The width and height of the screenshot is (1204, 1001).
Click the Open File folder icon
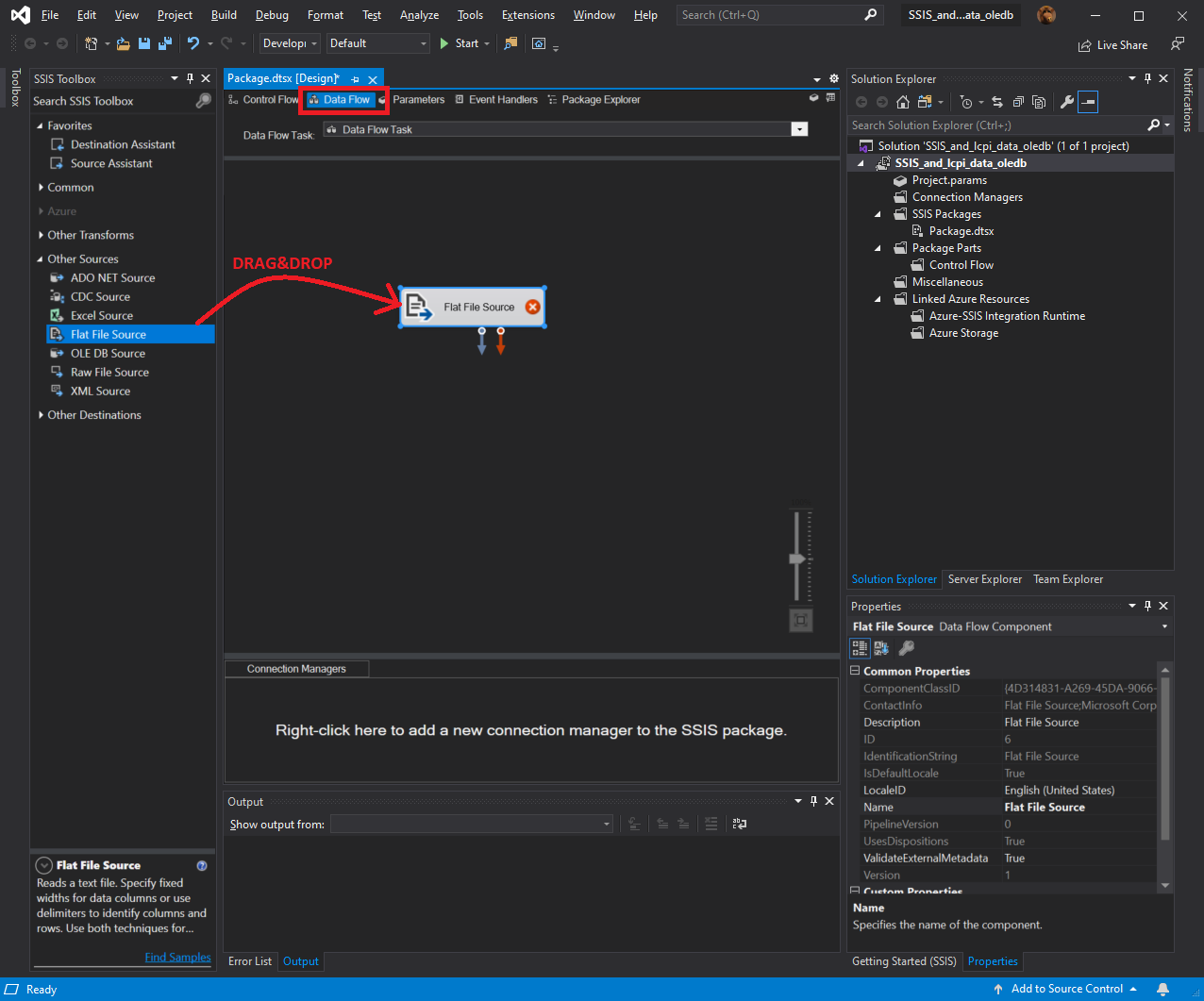click(x=124, y=43)
